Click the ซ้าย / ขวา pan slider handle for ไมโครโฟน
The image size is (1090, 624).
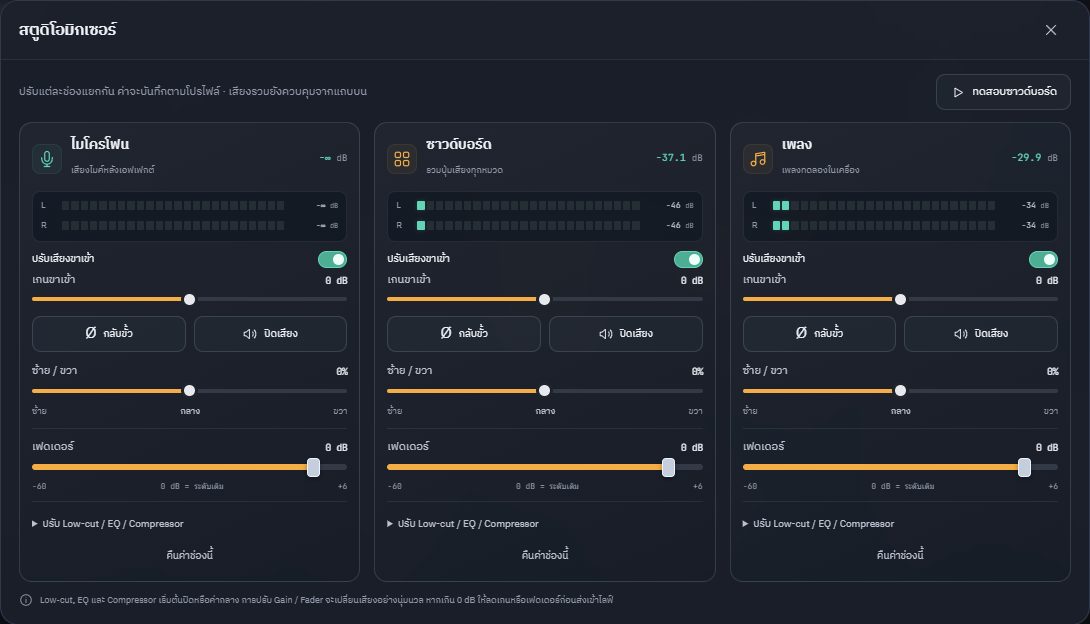click(189, 391)
